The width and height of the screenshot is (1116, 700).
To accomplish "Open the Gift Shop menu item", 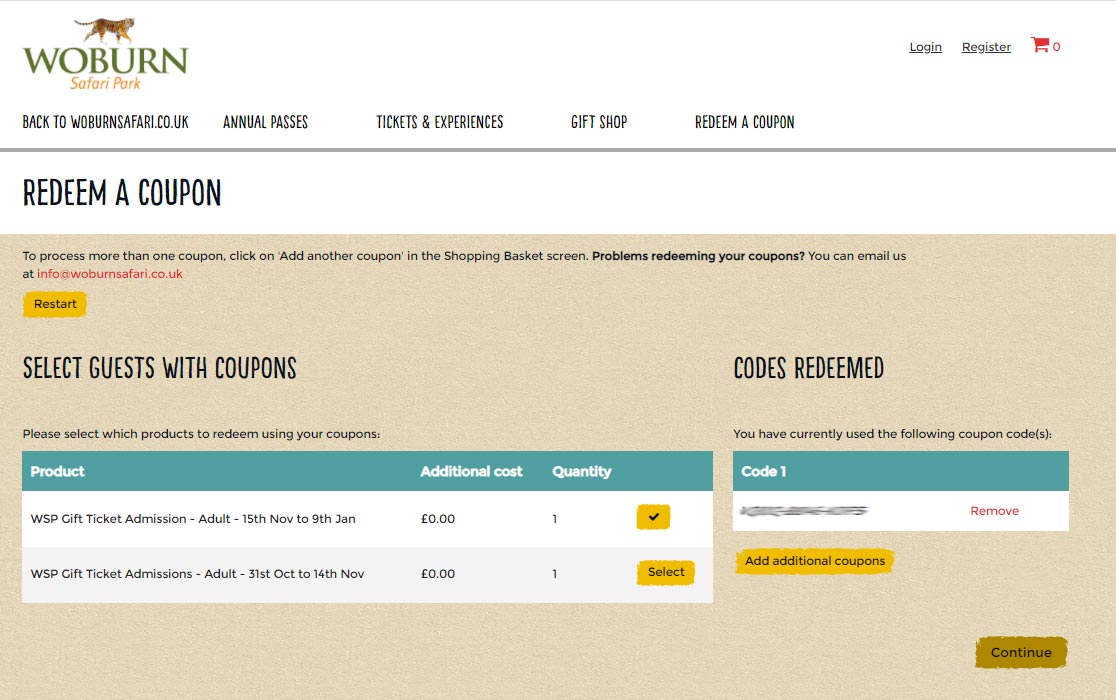I will pos(599,122).
